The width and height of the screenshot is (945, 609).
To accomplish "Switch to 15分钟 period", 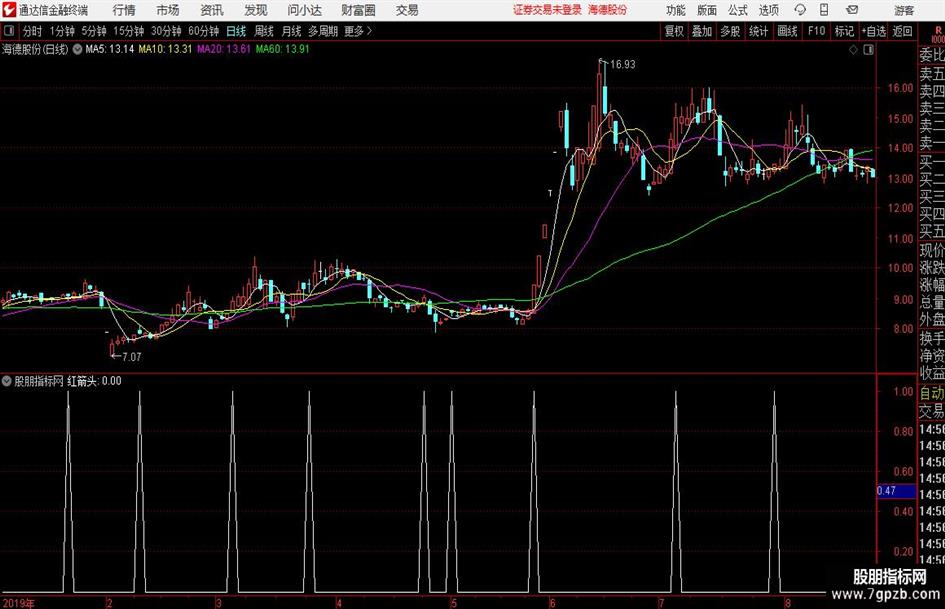I will click(129, 31).
